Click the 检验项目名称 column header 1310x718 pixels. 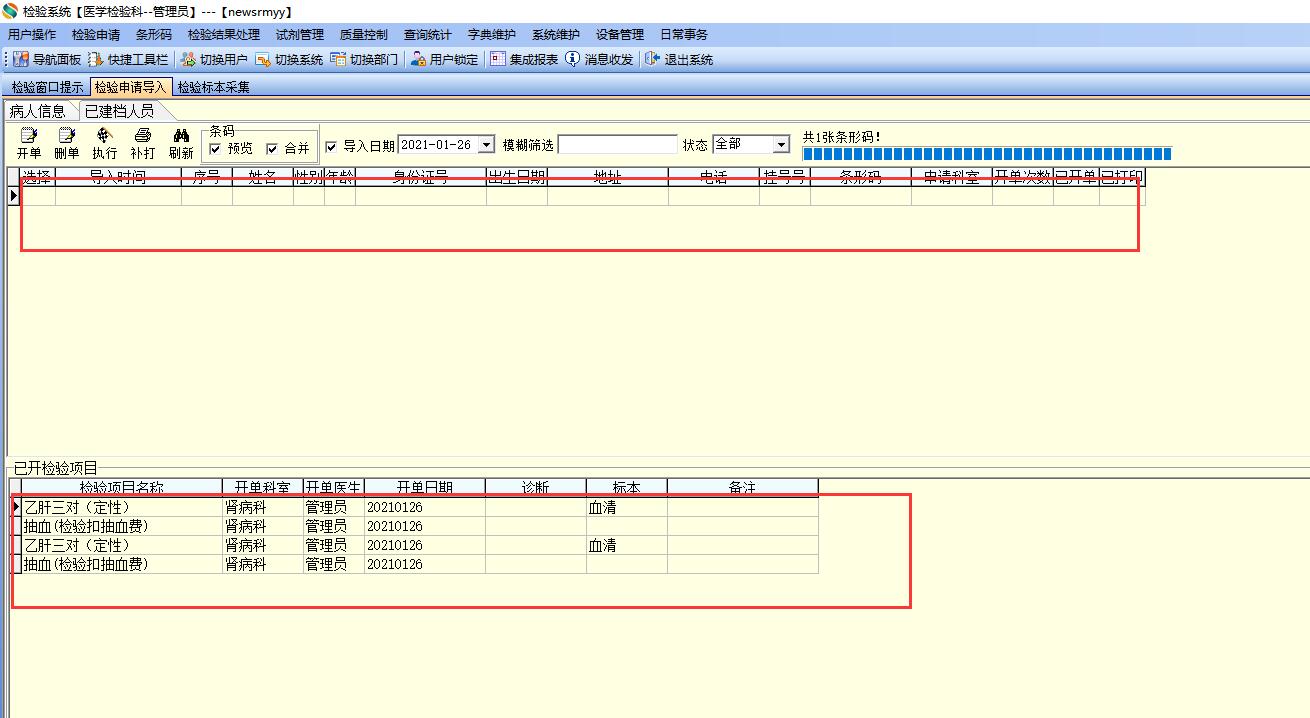[122, 488]
